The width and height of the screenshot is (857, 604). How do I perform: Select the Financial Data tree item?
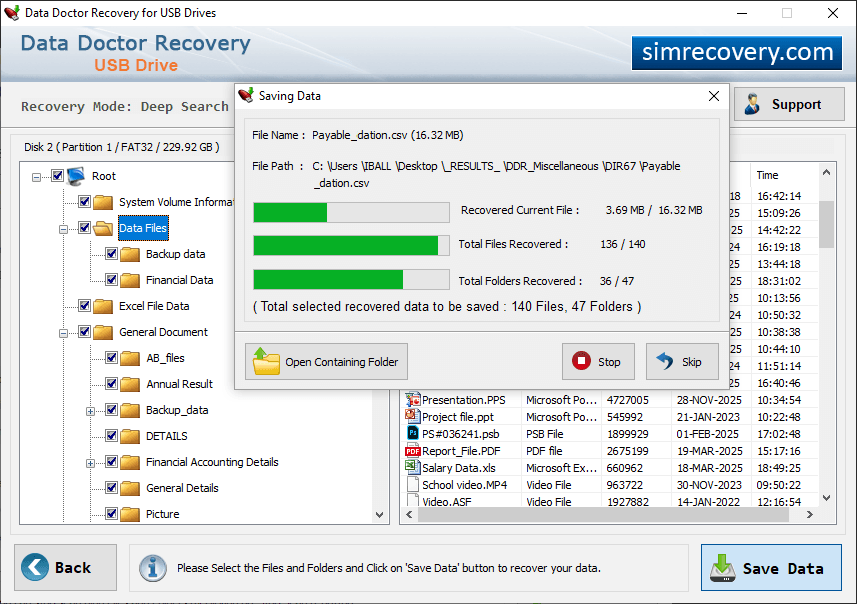pos(179,280)
